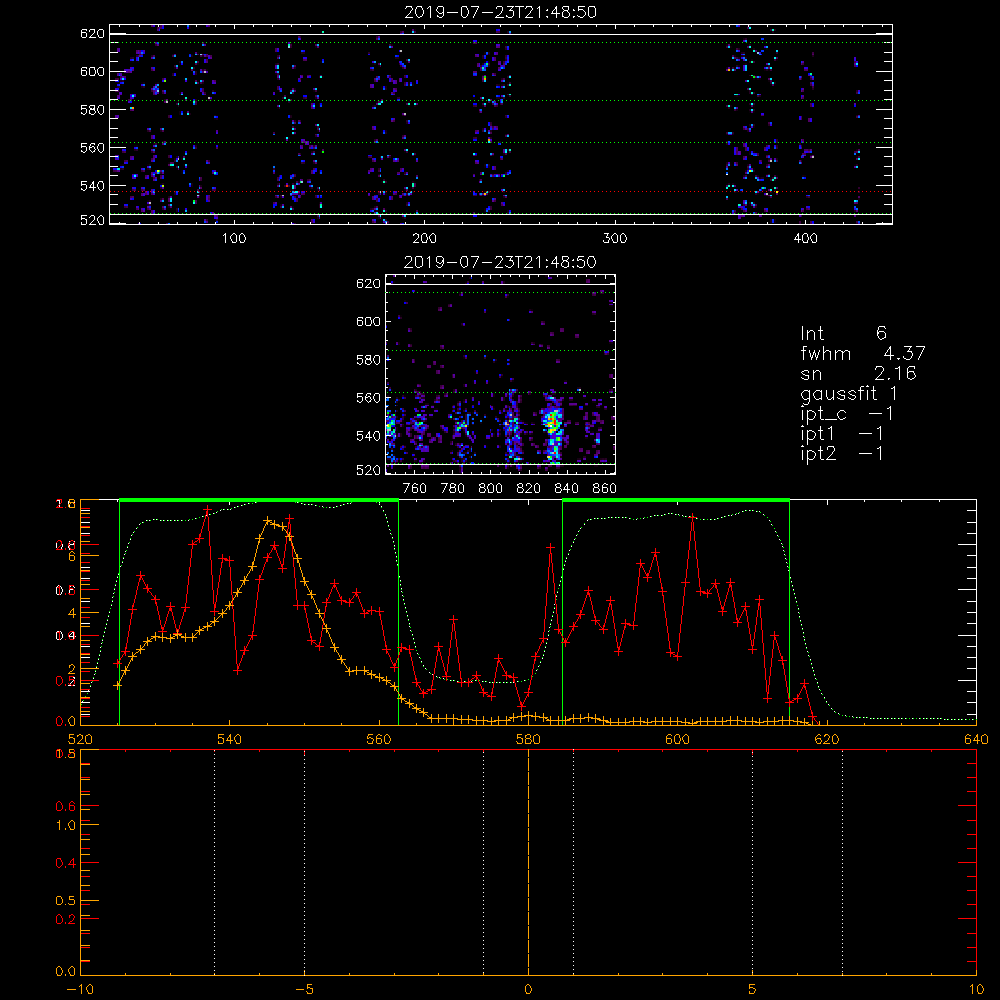Image resolution: width=1000 pixels, height=1000 pixels.
Task: Click x-axis label 400 of the wide image panel
Action: tap(805, 239)
